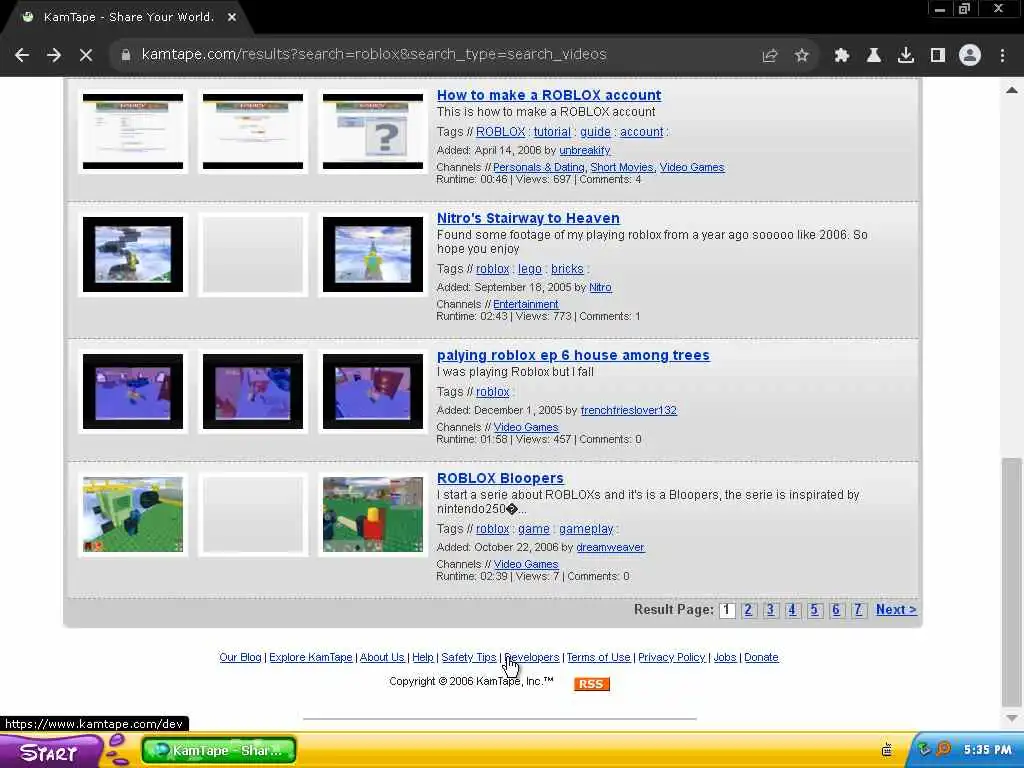Click the flask extension icon in the toolbar
This screenshot has height=768, width=1024.
[x=874, y=56]
